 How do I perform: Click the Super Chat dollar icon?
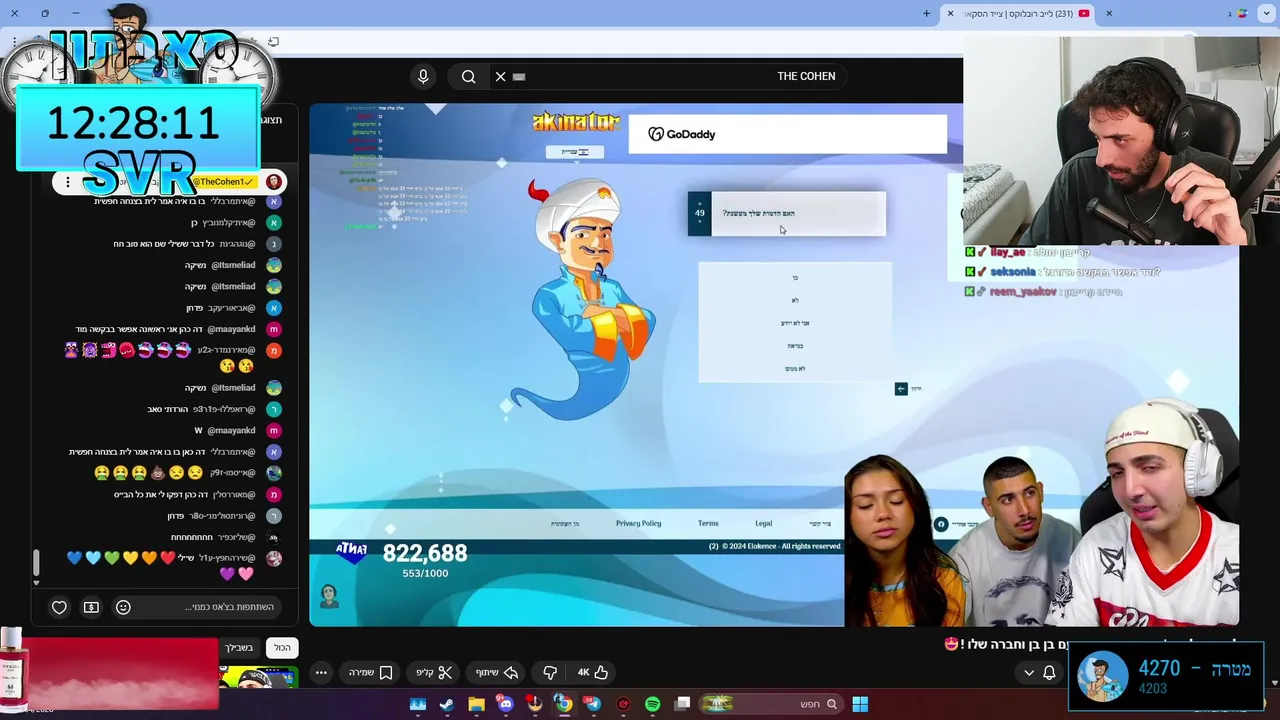91,607
